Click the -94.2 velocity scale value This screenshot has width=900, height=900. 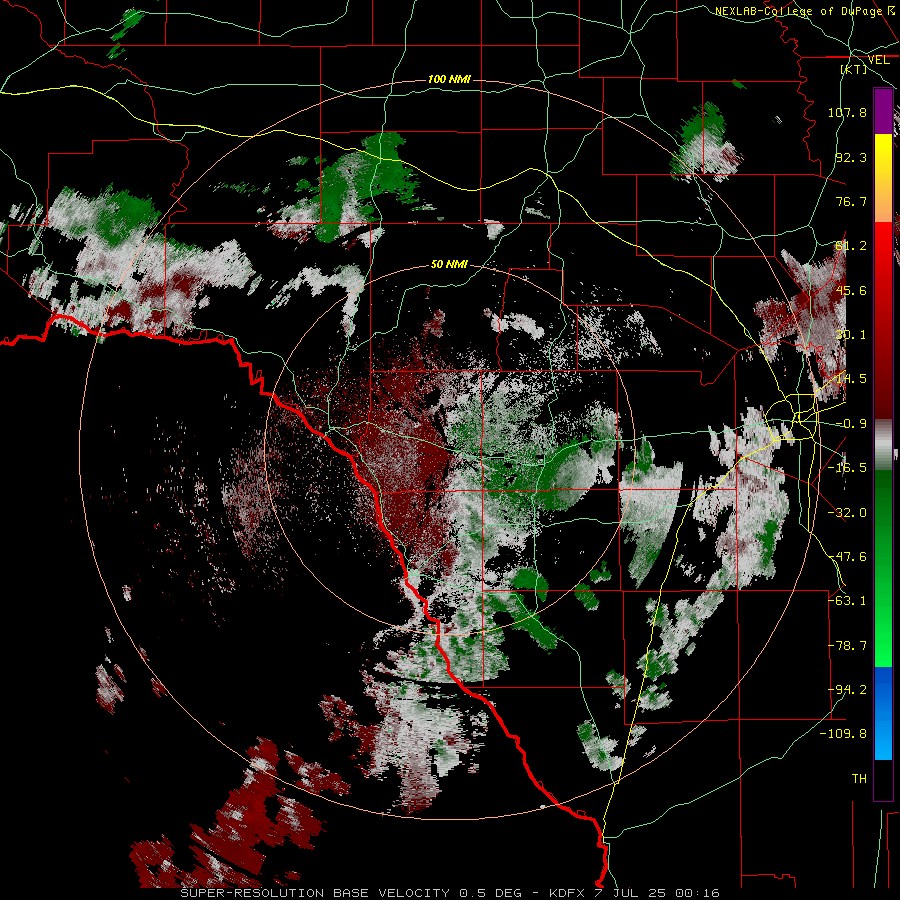(847, 690)
